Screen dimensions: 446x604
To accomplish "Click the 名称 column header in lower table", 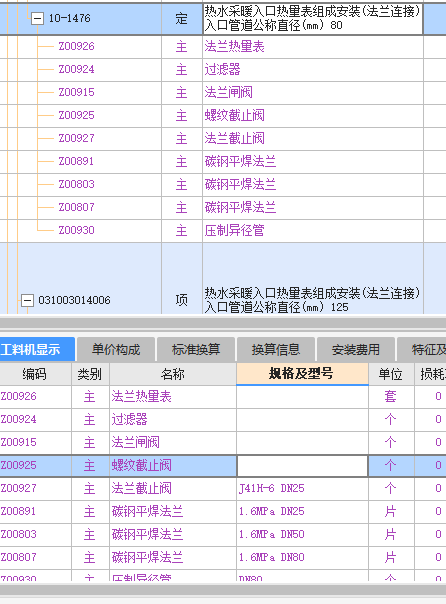I will pos(173,374).
